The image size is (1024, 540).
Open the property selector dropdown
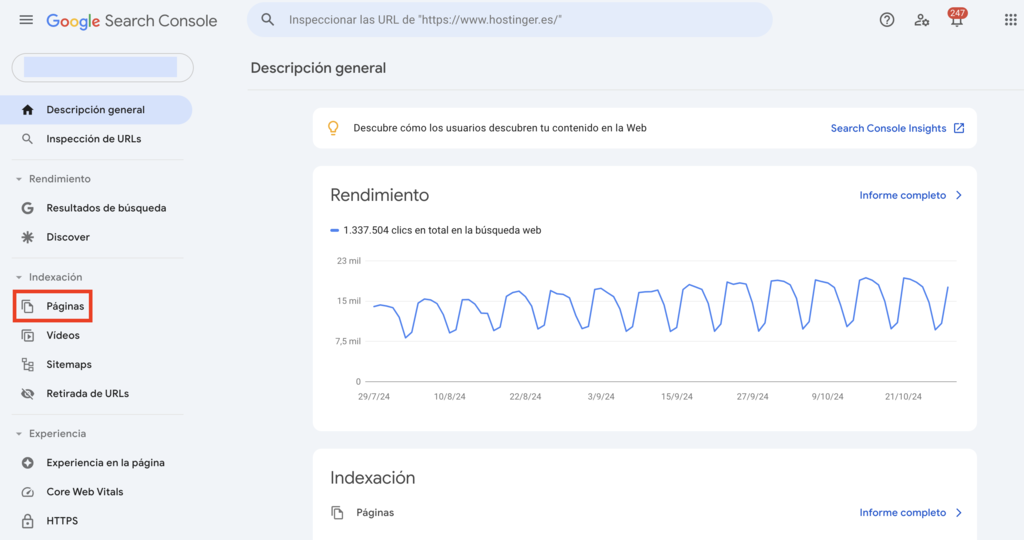click(x=102, y=67)
